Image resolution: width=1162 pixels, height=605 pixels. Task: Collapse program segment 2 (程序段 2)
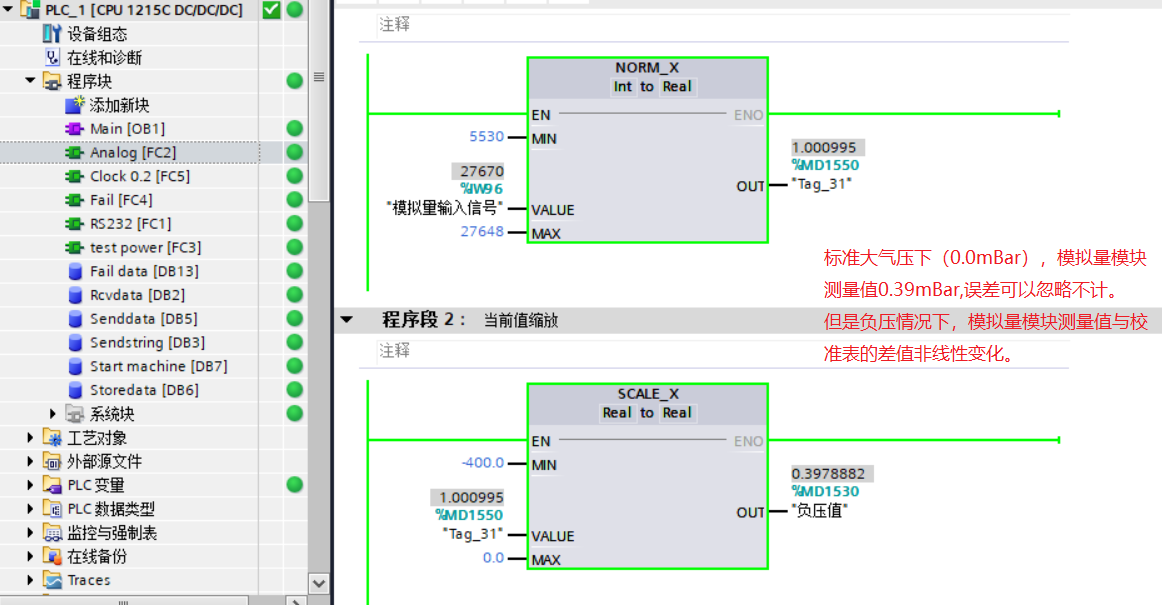(x=347, y=320)
